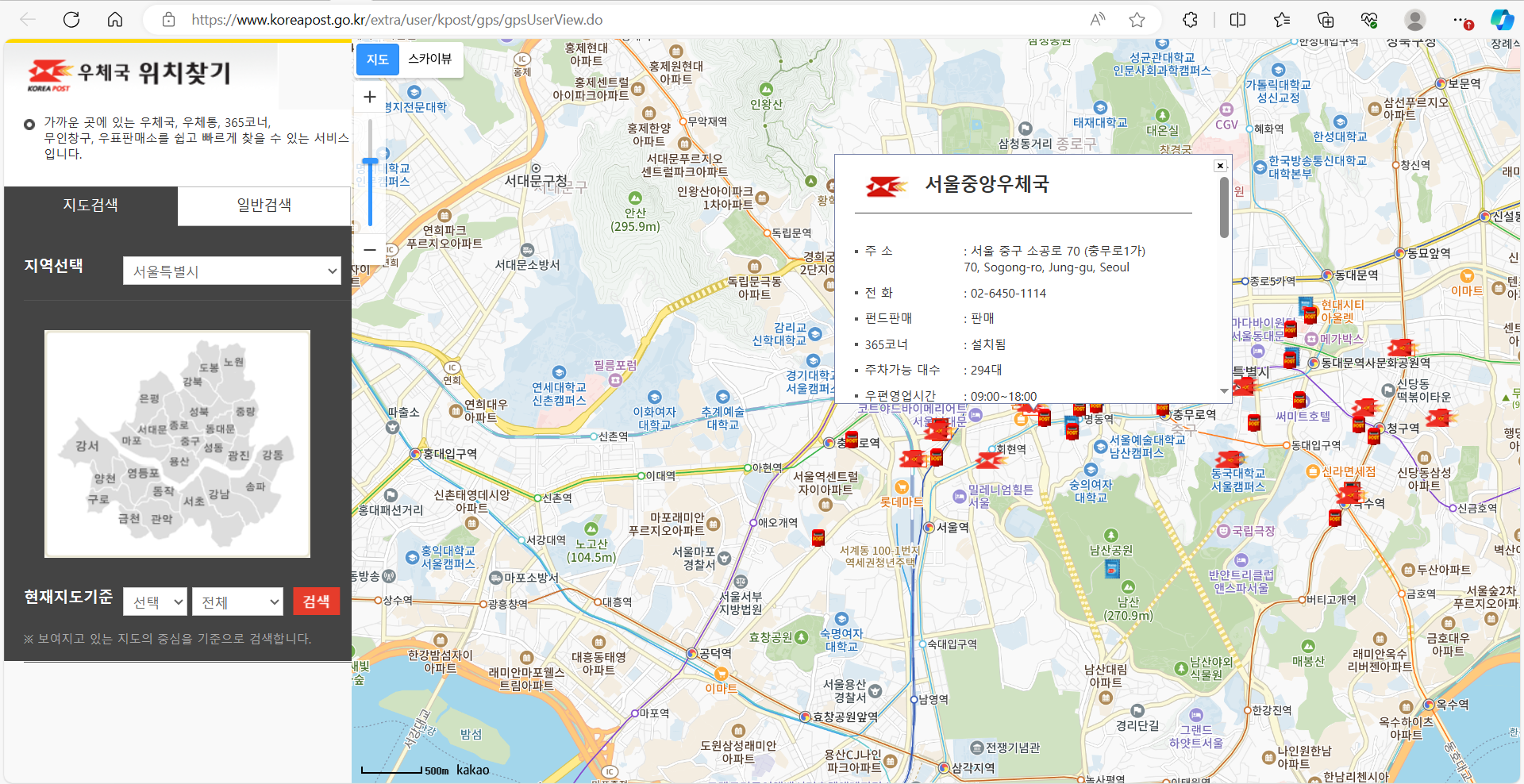
Task: Switch map to 스카이뷰 view
Action: (429, 60)
